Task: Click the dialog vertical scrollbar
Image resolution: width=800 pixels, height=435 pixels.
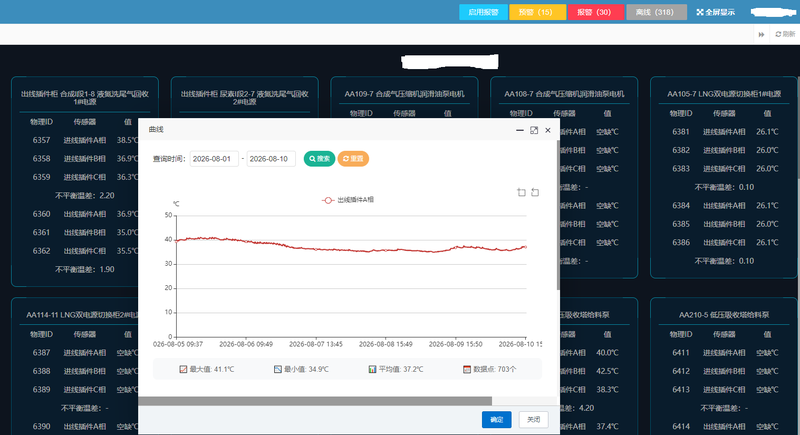Action: click(558, 214)
